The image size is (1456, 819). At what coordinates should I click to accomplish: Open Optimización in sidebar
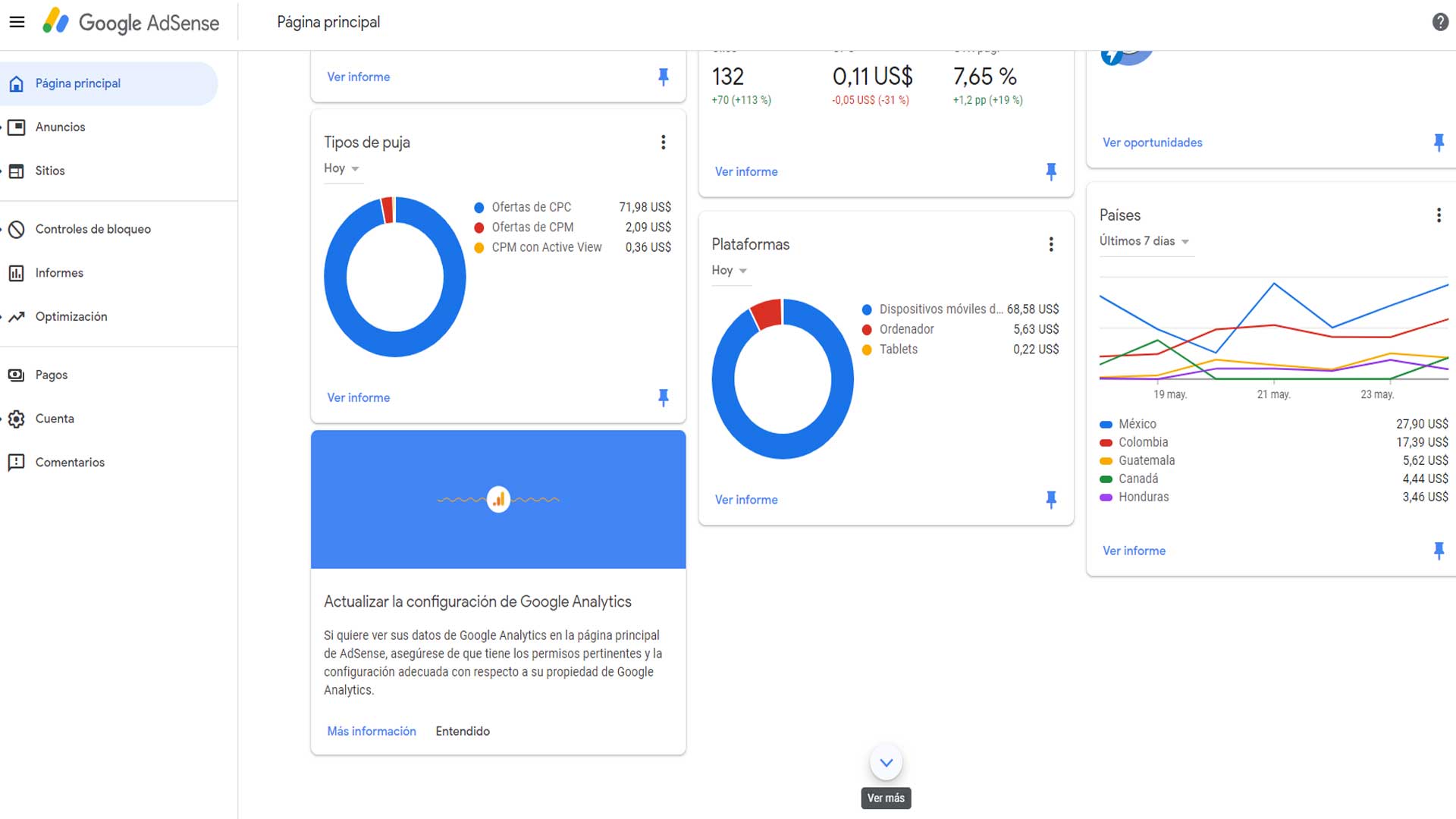(x=71, y=317)
